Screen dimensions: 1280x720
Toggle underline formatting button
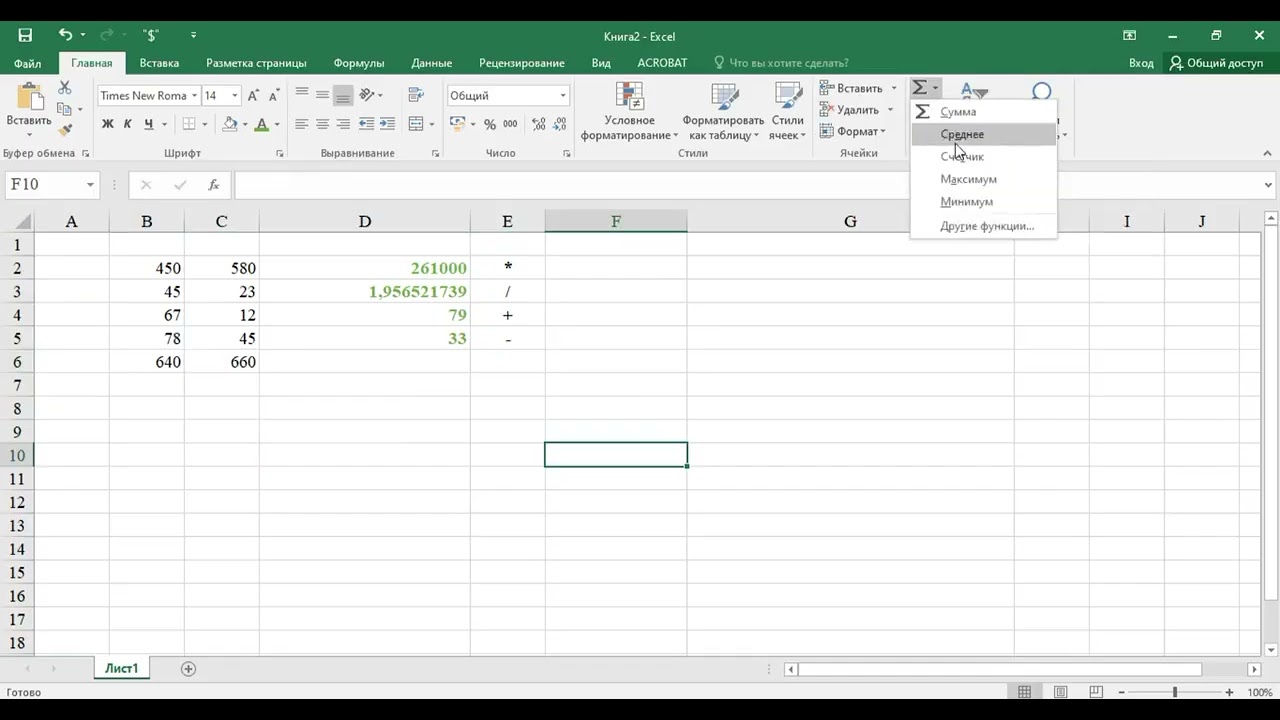(x=149, y=124)
